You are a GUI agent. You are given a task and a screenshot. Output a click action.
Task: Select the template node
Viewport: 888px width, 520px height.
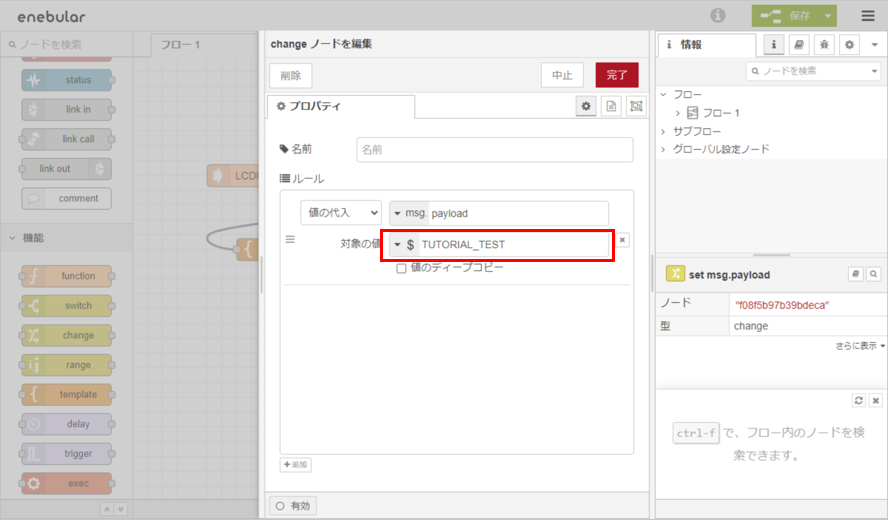[67, 394]
